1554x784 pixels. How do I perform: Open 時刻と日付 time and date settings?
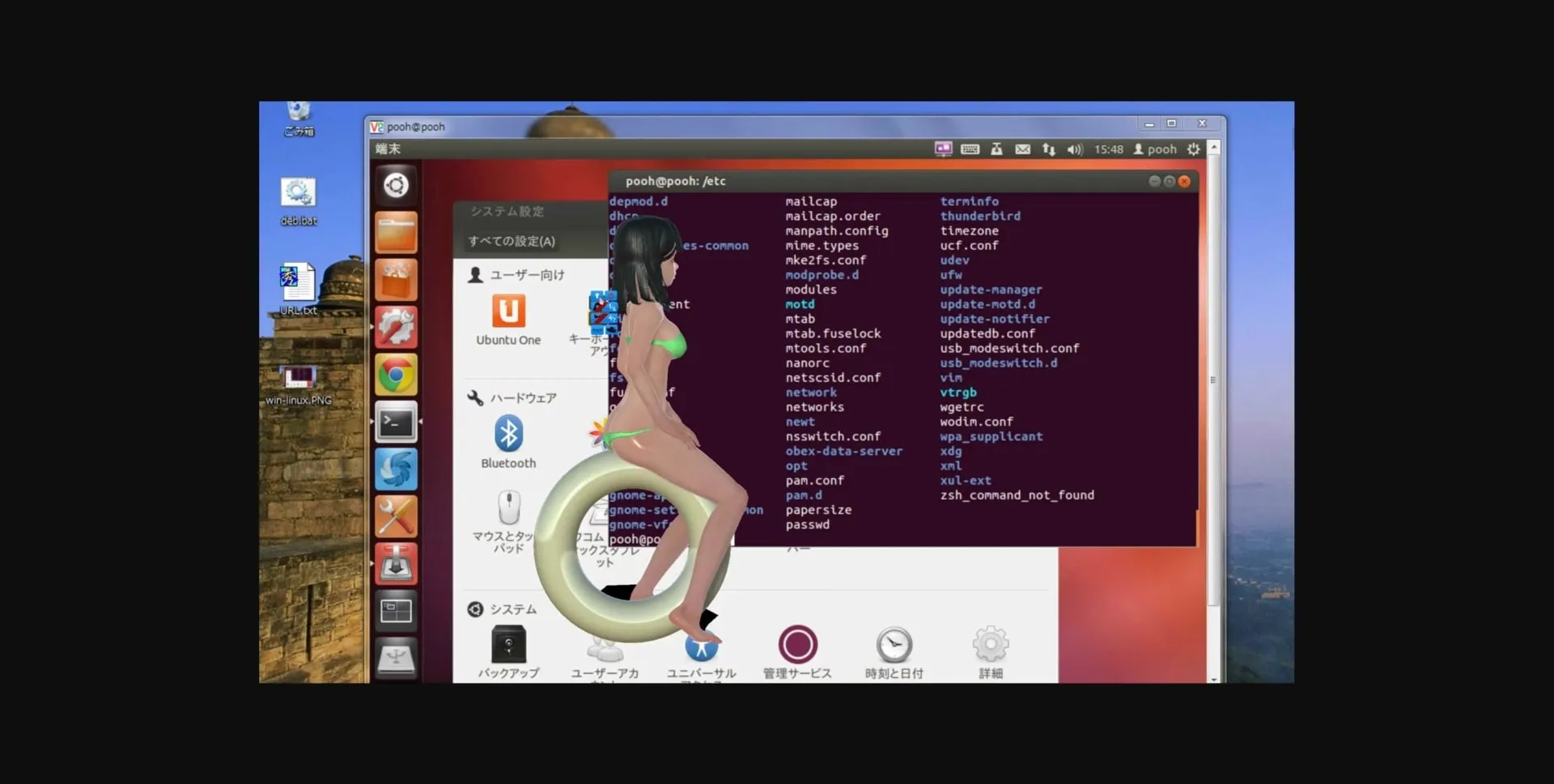tap(894, 651)
